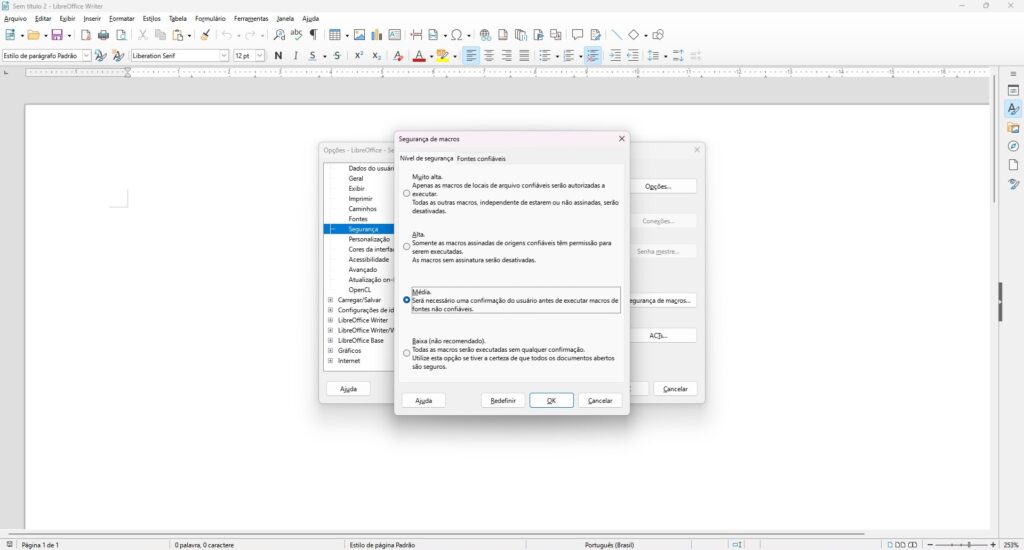
Task: Click the Insert Table icon
Action: [x=334, y=35]
